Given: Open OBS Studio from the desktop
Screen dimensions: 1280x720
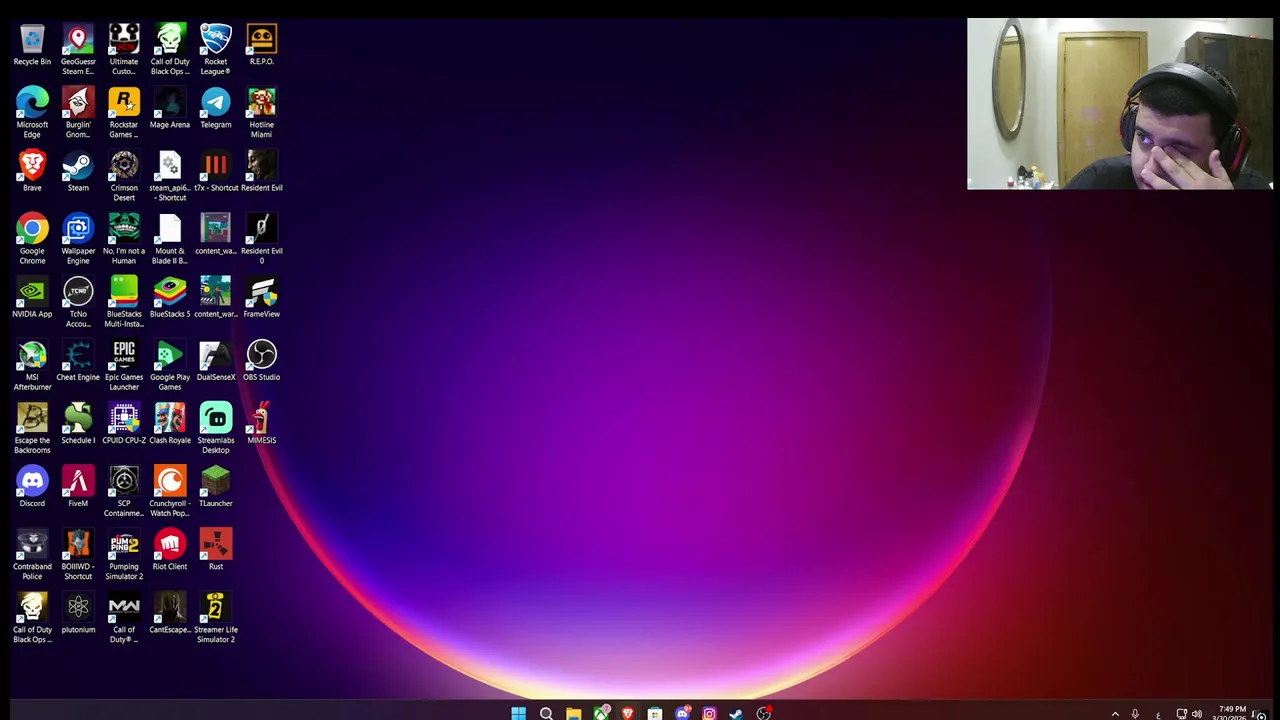Looking at the screenshot, I should pyautogui.click(x=262, y=361).
